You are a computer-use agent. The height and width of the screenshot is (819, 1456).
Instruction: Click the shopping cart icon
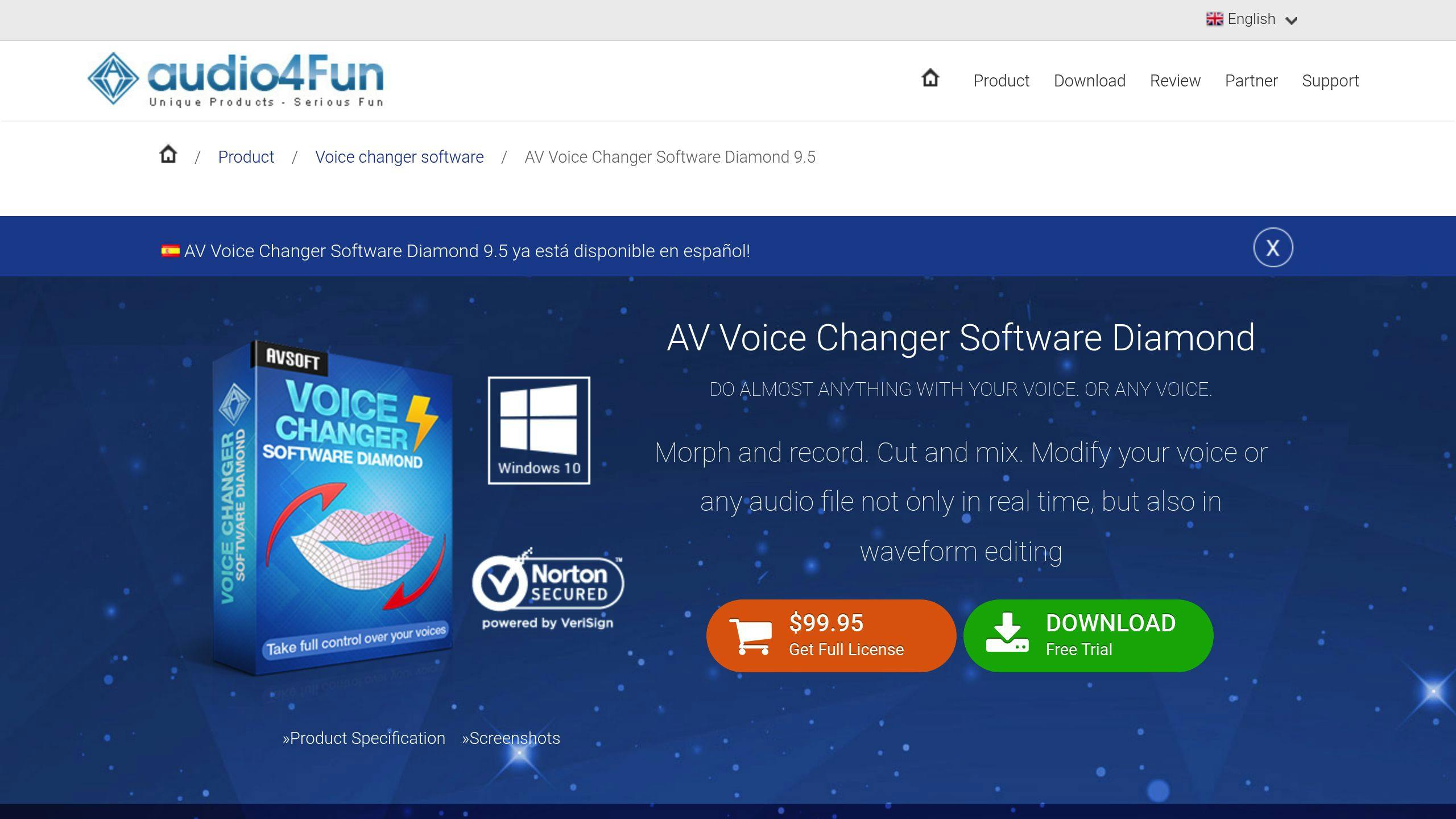click(751, 636)
